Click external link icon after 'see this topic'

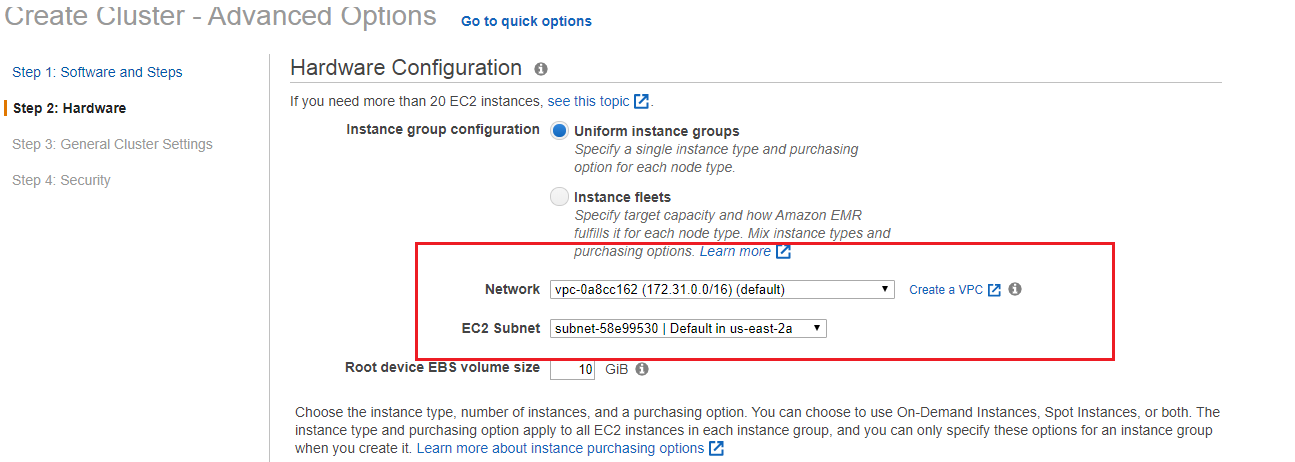tap(642, 101)
